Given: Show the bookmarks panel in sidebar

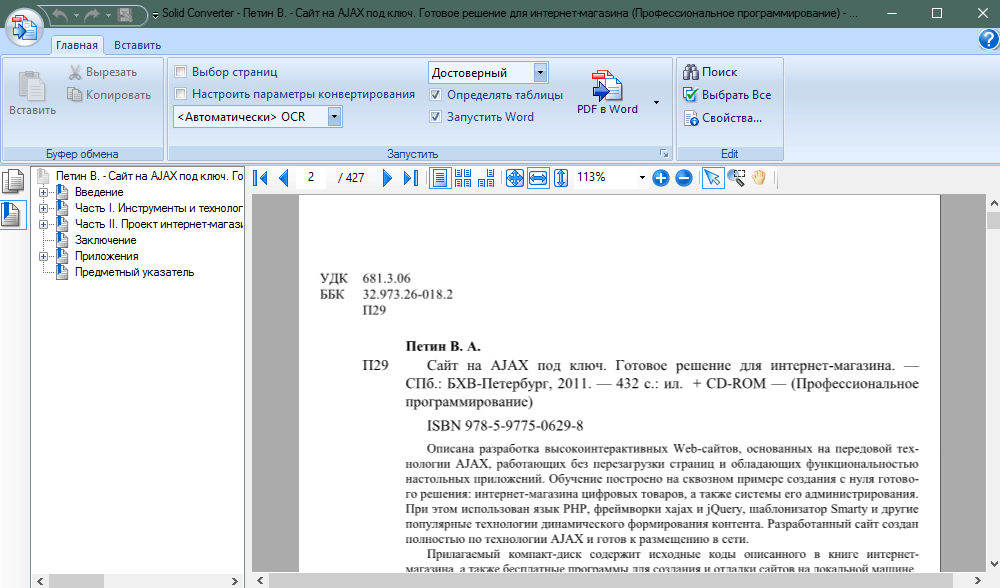Looking at the screenshot, I should [13, 214].
